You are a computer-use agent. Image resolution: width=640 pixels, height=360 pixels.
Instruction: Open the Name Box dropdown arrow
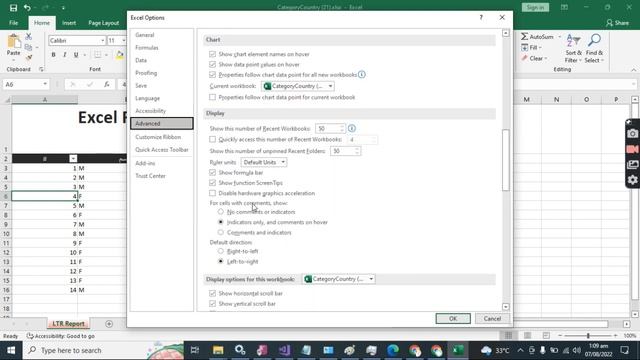45,84
